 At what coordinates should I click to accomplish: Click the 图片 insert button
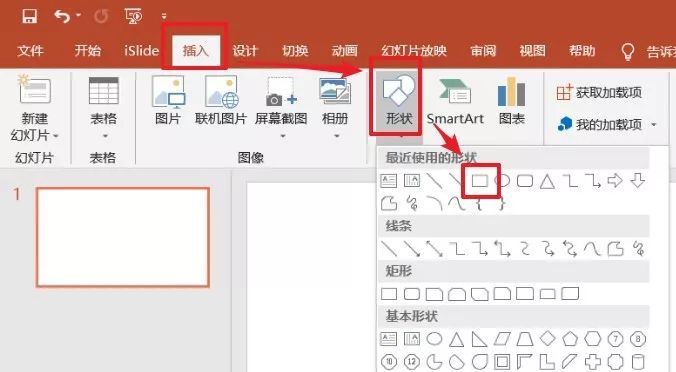pyautogui.click(x=168, y=100)
